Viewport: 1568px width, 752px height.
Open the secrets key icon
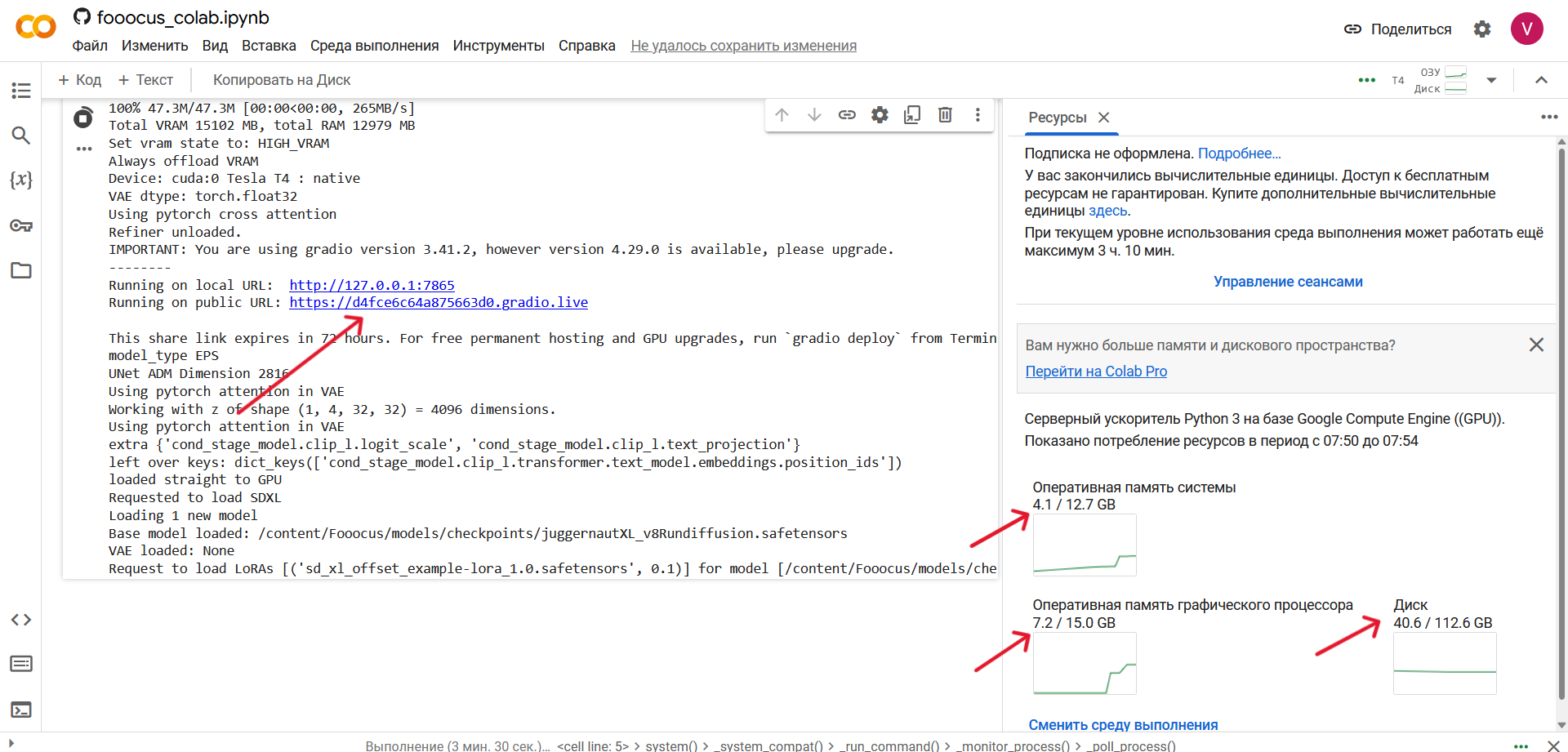pyautogui.click(x=21, y=225)
